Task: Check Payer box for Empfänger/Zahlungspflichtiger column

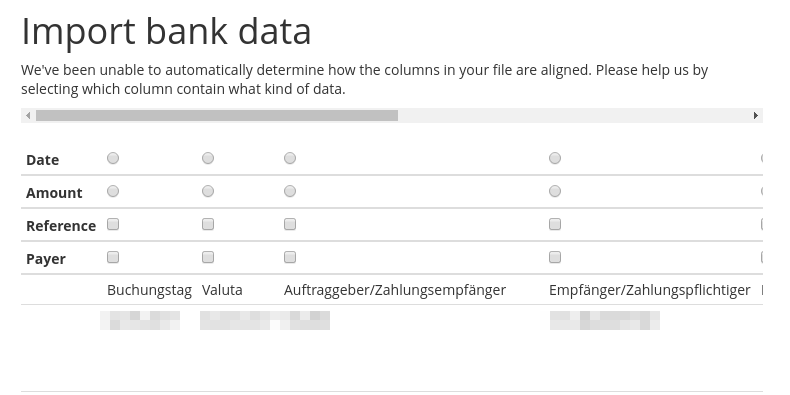Action: [x=555, y=257]
